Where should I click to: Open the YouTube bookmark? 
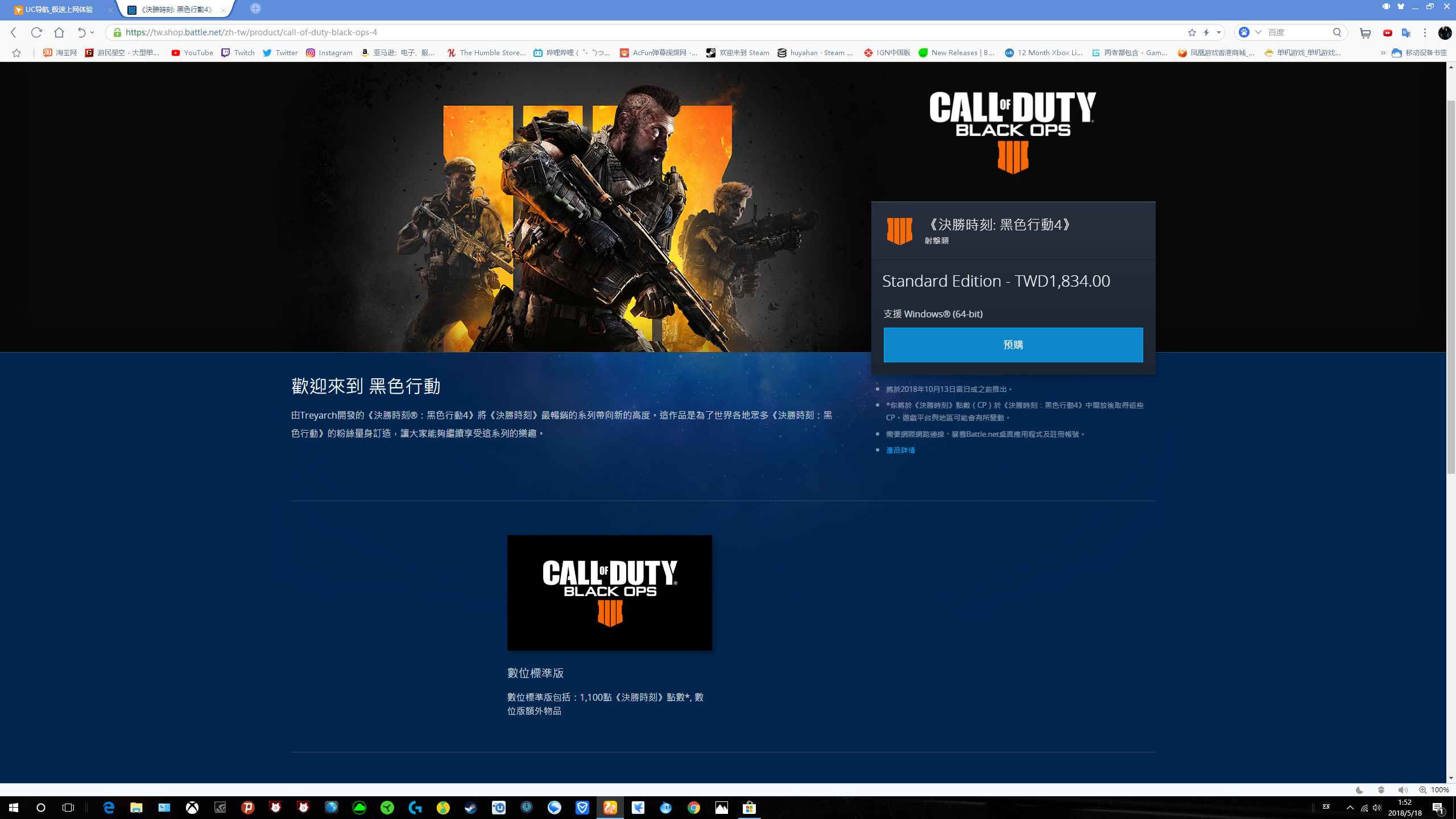[192, 53]
